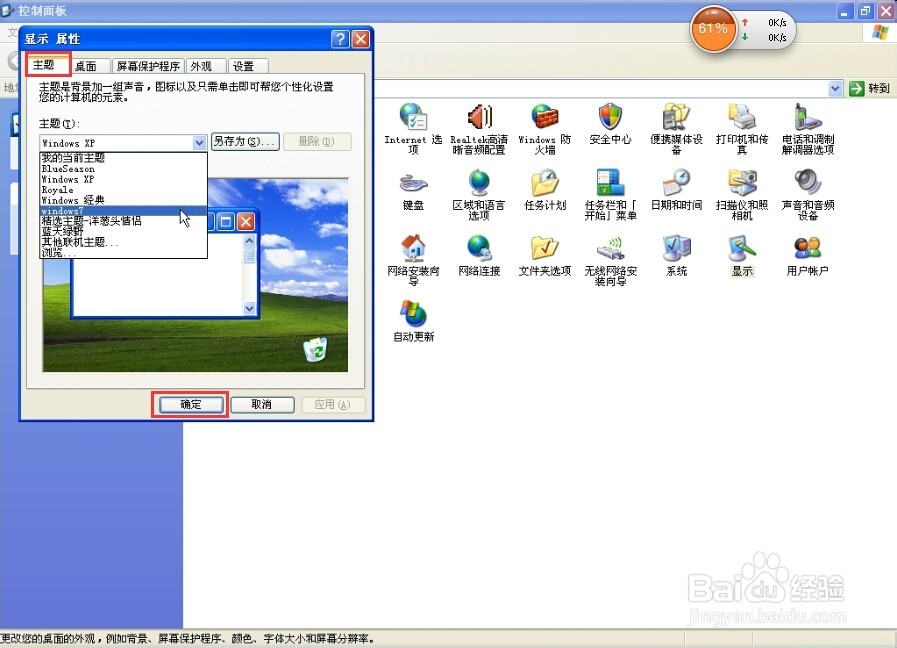Screen dimensions: 897x648
Task: Close the Display Properties dialog
Action: pyautogui.click(x=360, y=39)
